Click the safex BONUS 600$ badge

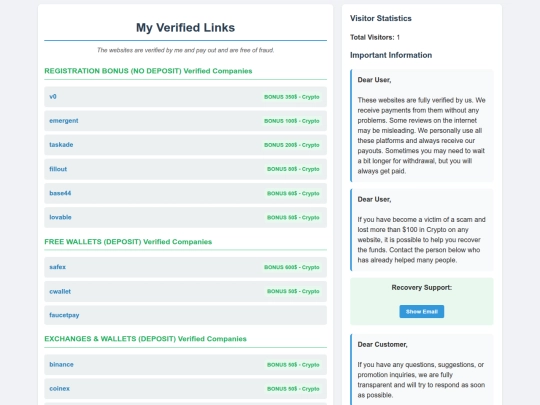(292, 267)
